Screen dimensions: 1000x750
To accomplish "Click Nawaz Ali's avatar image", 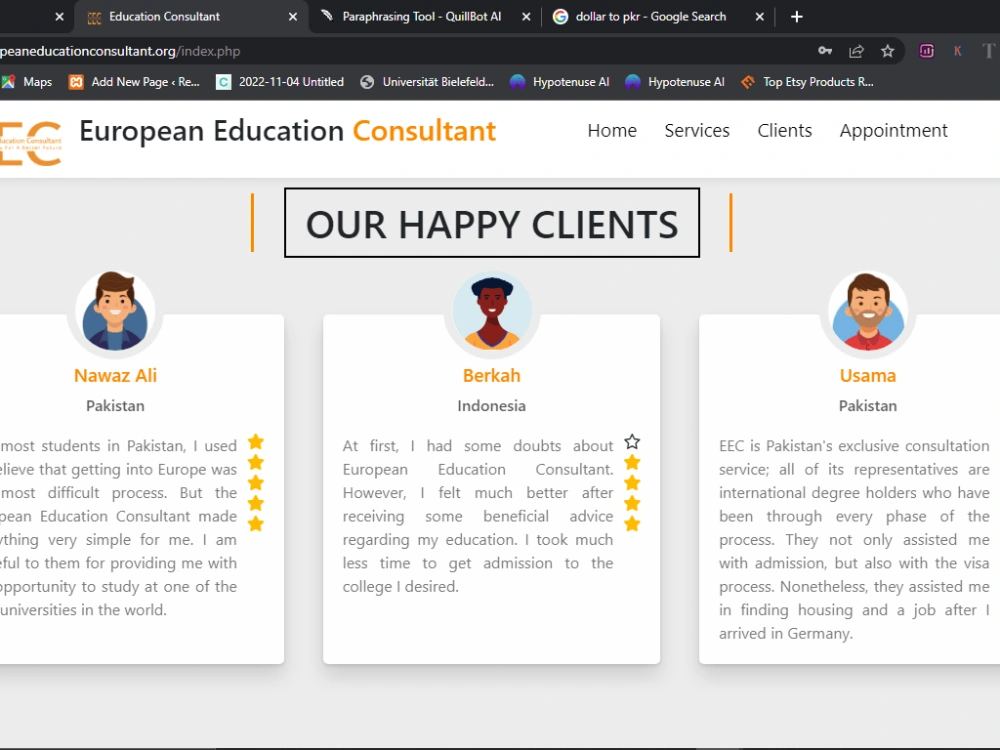I will [115, 312].
